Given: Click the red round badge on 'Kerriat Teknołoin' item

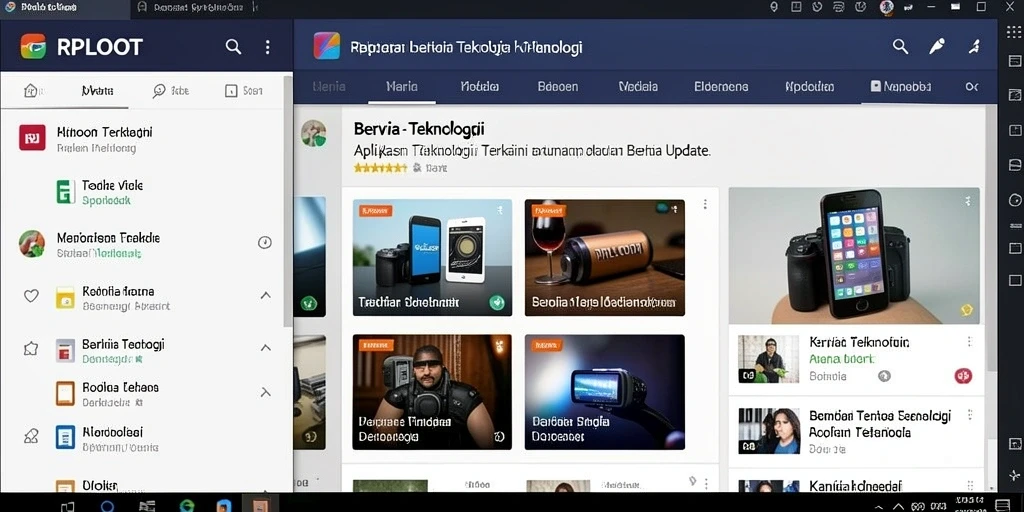Looking at the screenshot, I should pos(963,376).
